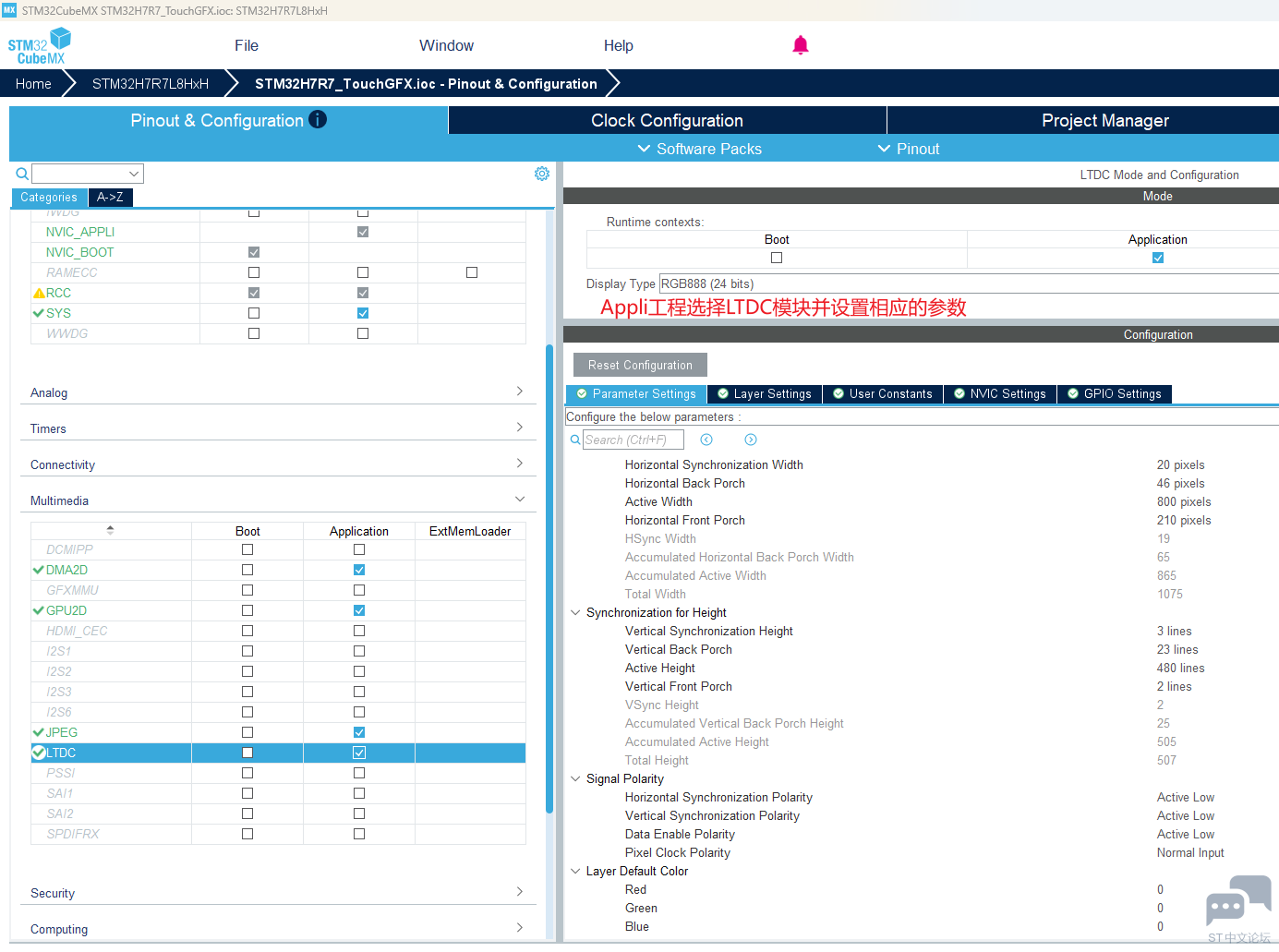Viewport: 1279px width, 952px height.
Task: Go to previous parameter search result
Action: (706, 440)
